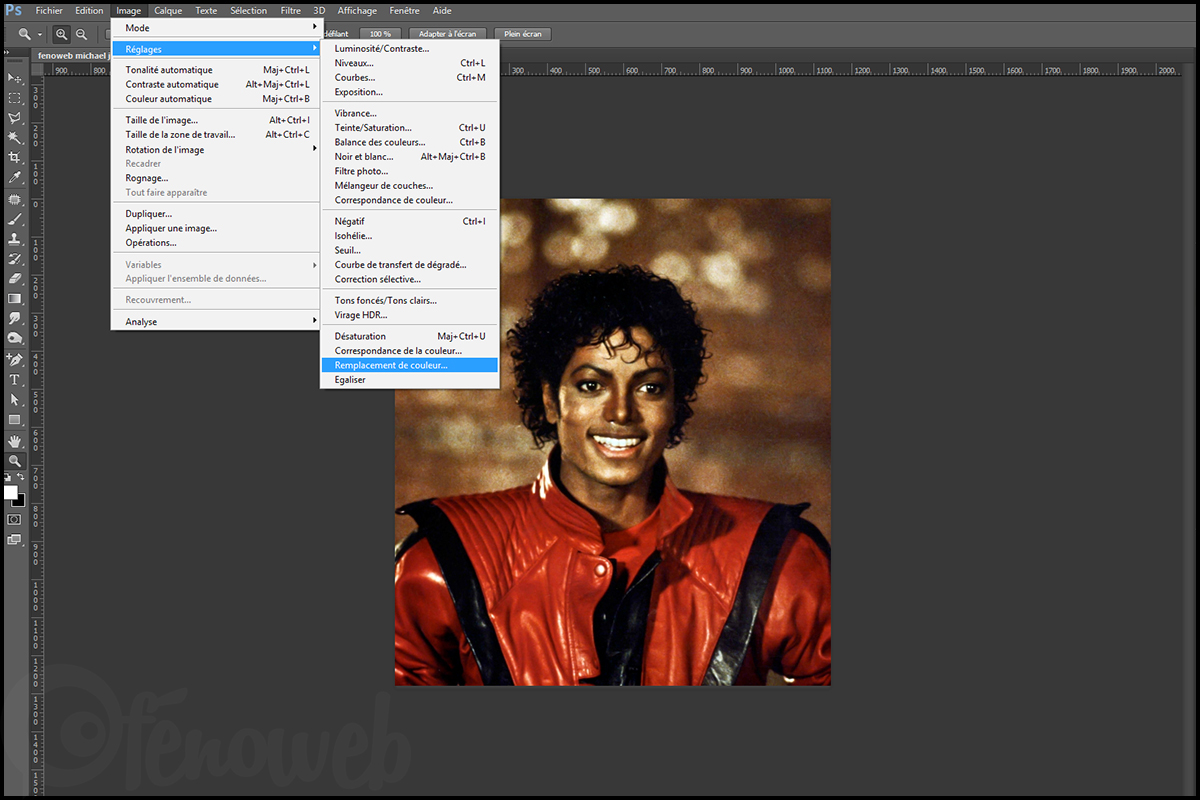Choose Courbes... adjustment
This screenshot has height=800, width=1200.
click(x=409, y=77)
